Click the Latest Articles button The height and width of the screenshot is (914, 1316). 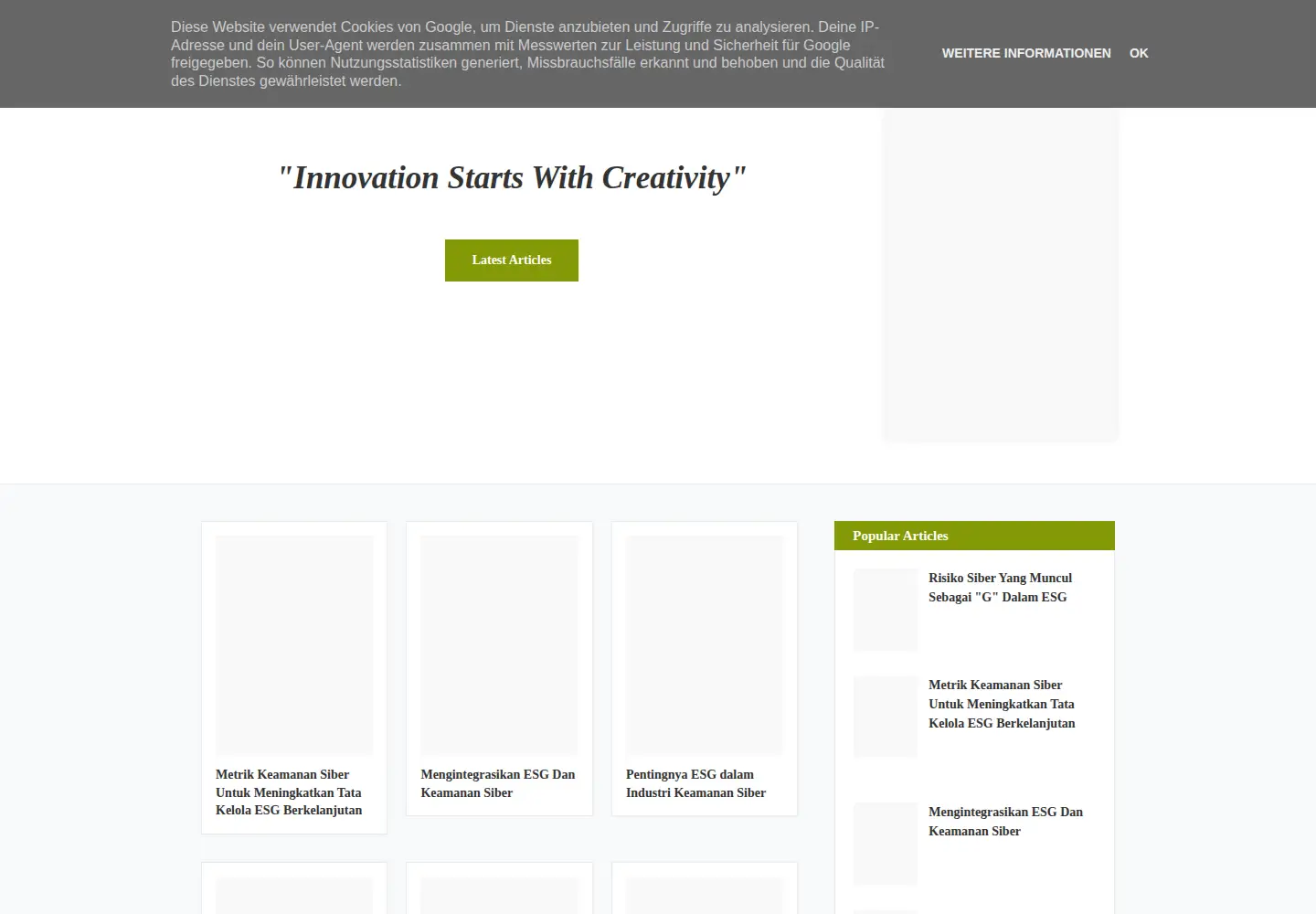(512, 260)
